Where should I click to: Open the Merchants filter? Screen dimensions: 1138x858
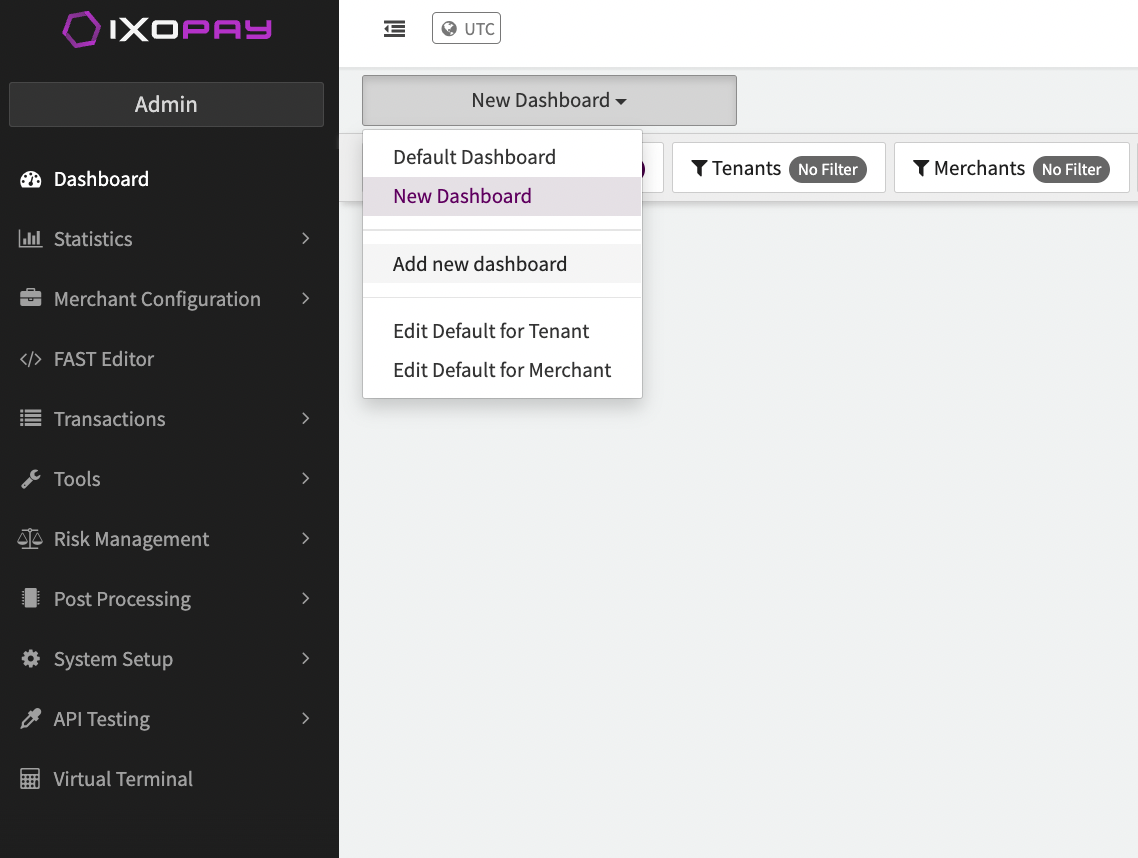coord(1011,168)
